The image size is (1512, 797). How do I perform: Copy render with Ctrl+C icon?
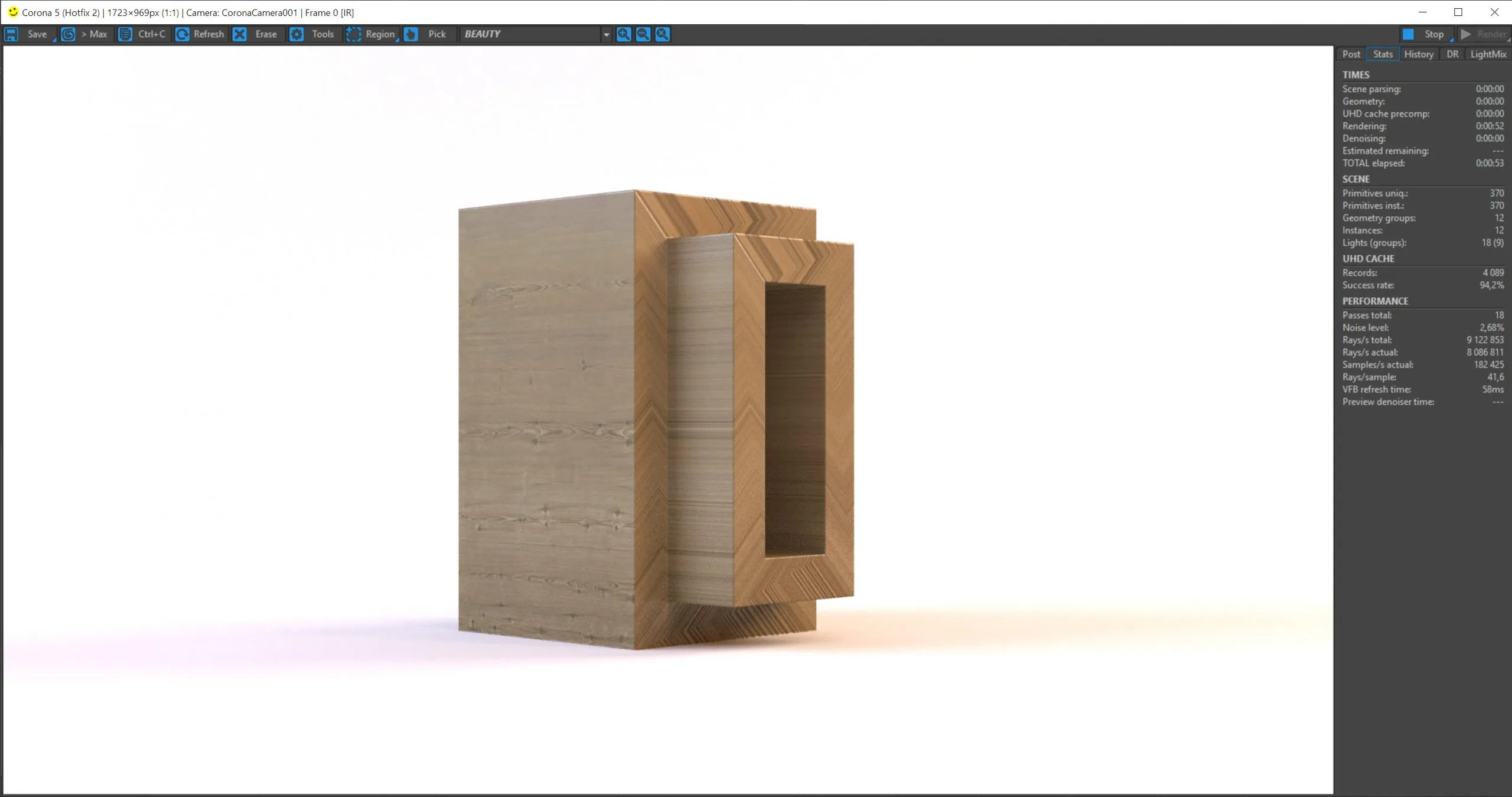pos(125,34)
